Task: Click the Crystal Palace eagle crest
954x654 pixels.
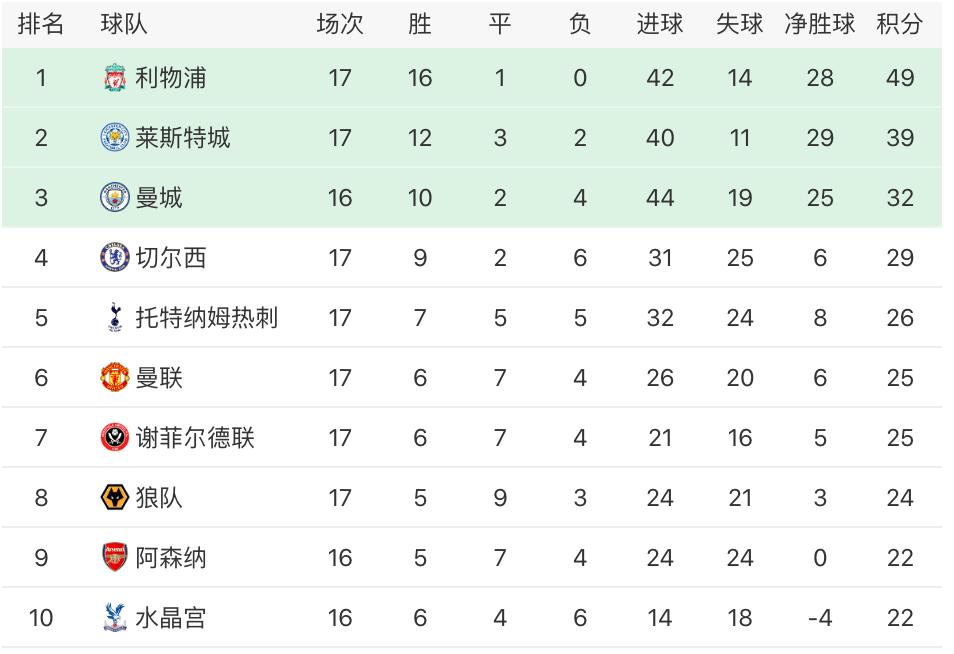Action: pyautogui.click(x=115, y=618)
